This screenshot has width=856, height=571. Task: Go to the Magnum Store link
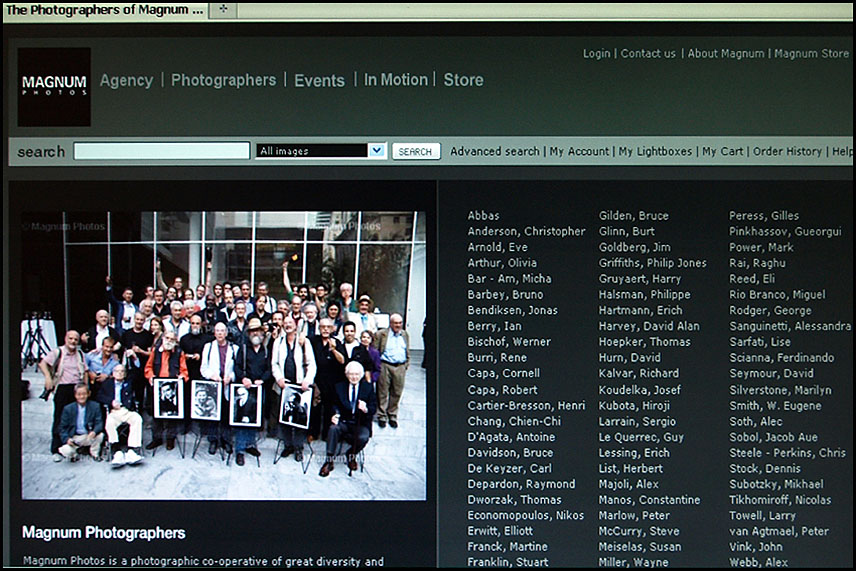[x=812, y=53]
